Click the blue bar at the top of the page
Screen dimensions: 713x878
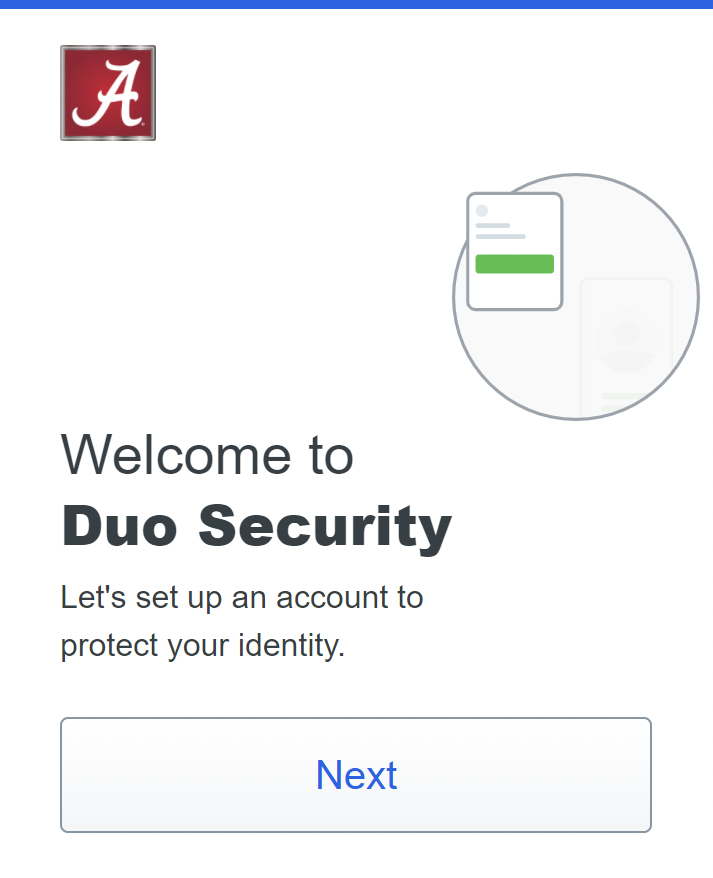coord(356,4)
